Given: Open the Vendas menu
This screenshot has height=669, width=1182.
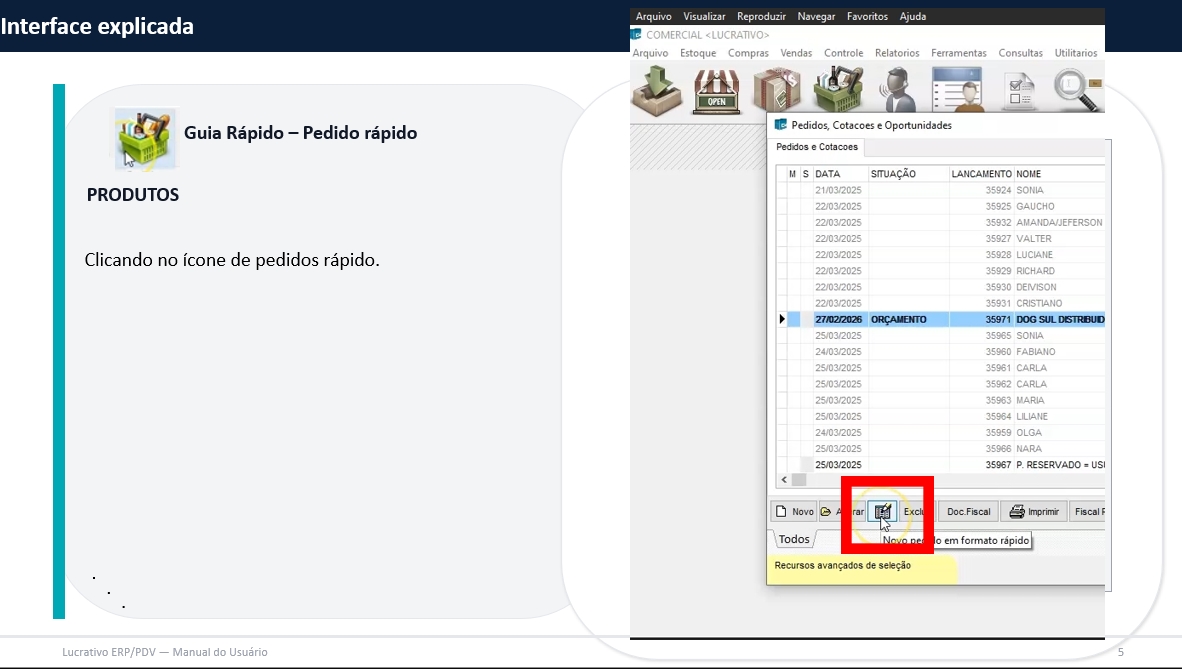Looking at the screenshot, I should point(796,53).
